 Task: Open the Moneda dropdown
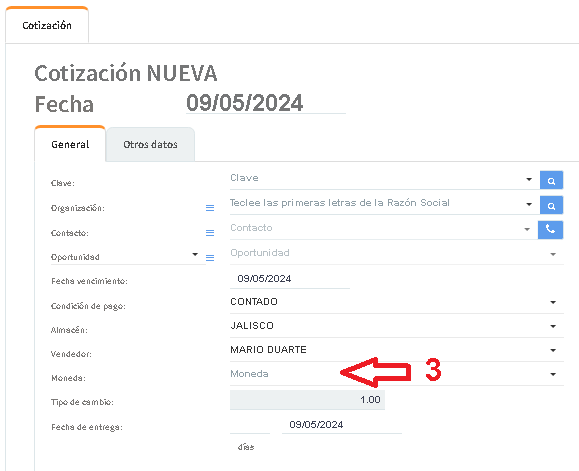pyautogui.click(x=397, y=374)
